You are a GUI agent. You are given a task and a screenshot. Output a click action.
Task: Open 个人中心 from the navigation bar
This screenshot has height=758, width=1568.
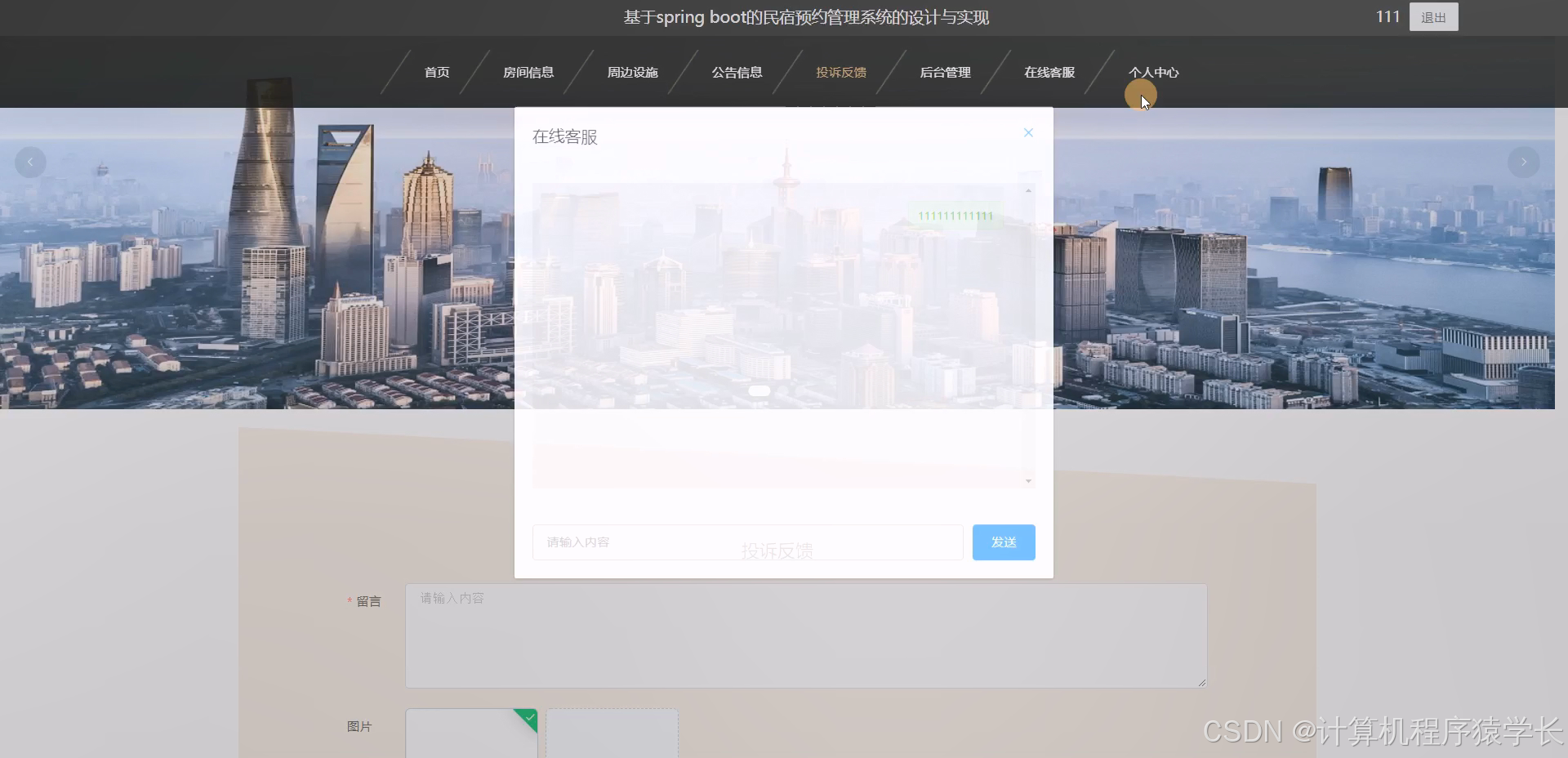click(1153, 72)
